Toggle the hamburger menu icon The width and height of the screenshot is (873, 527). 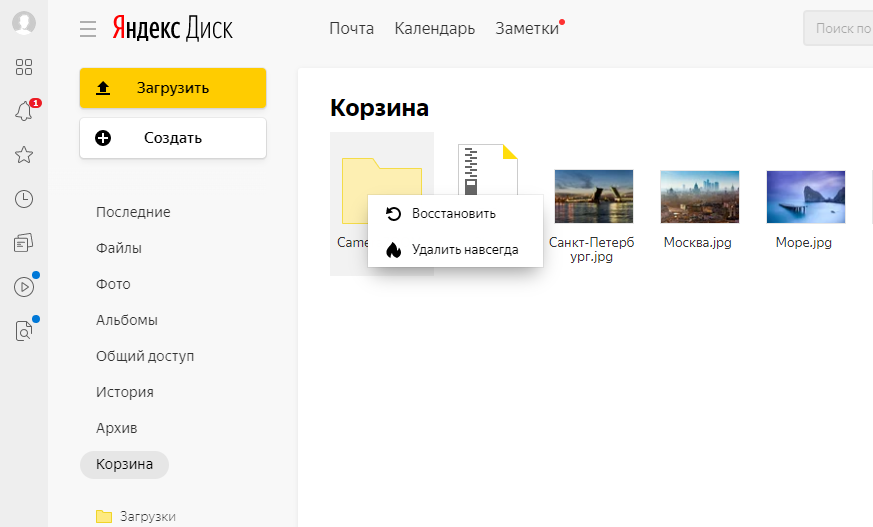88,29
